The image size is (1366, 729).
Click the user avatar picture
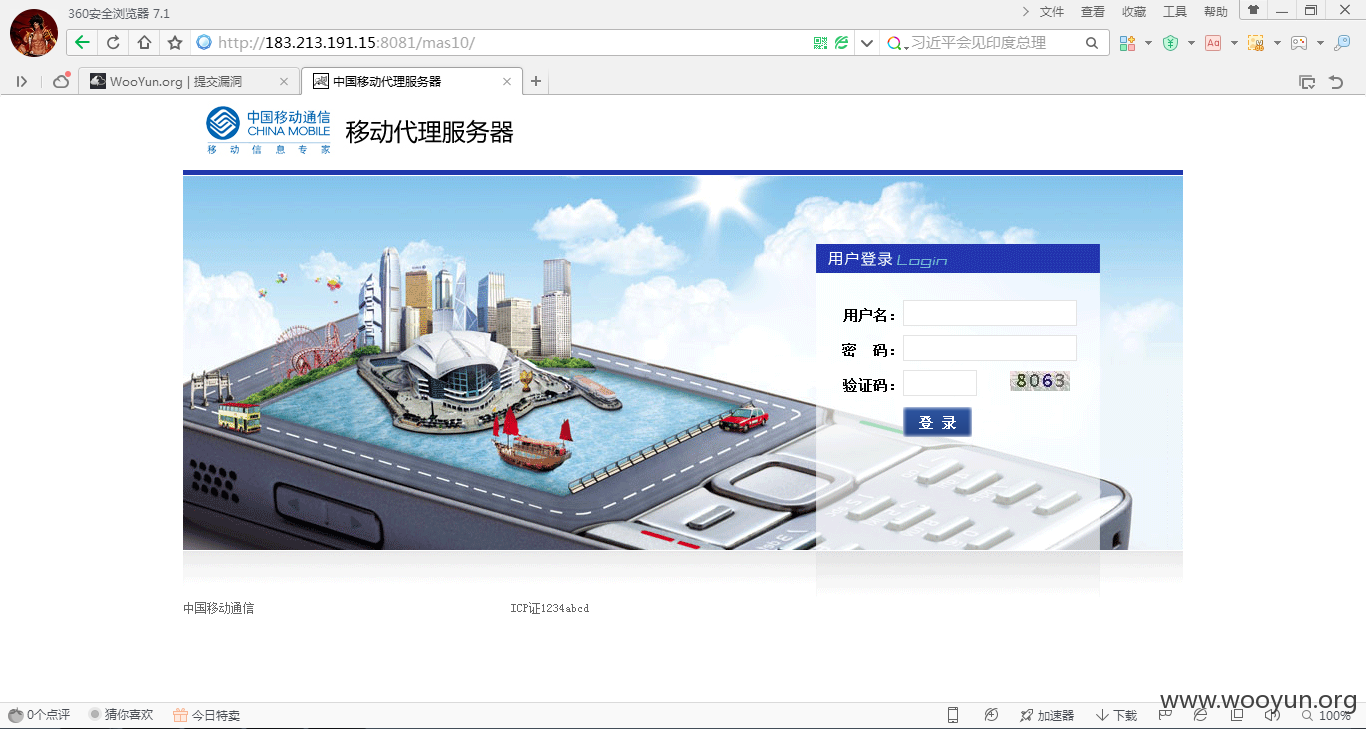(34, 33)
